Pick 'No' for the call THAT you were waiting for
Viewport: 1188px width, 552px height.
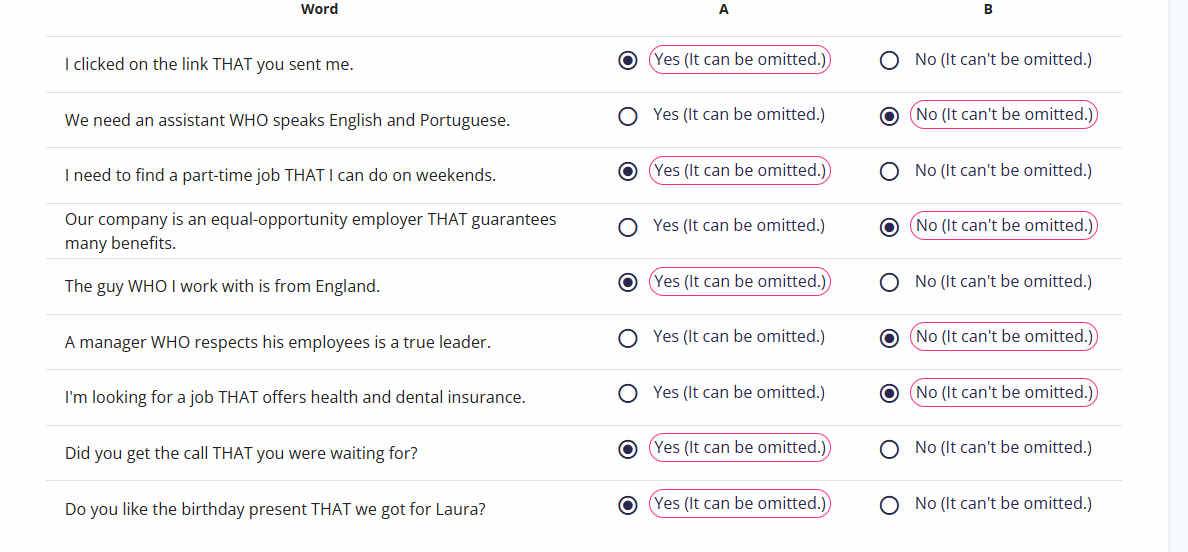[889, 449]
